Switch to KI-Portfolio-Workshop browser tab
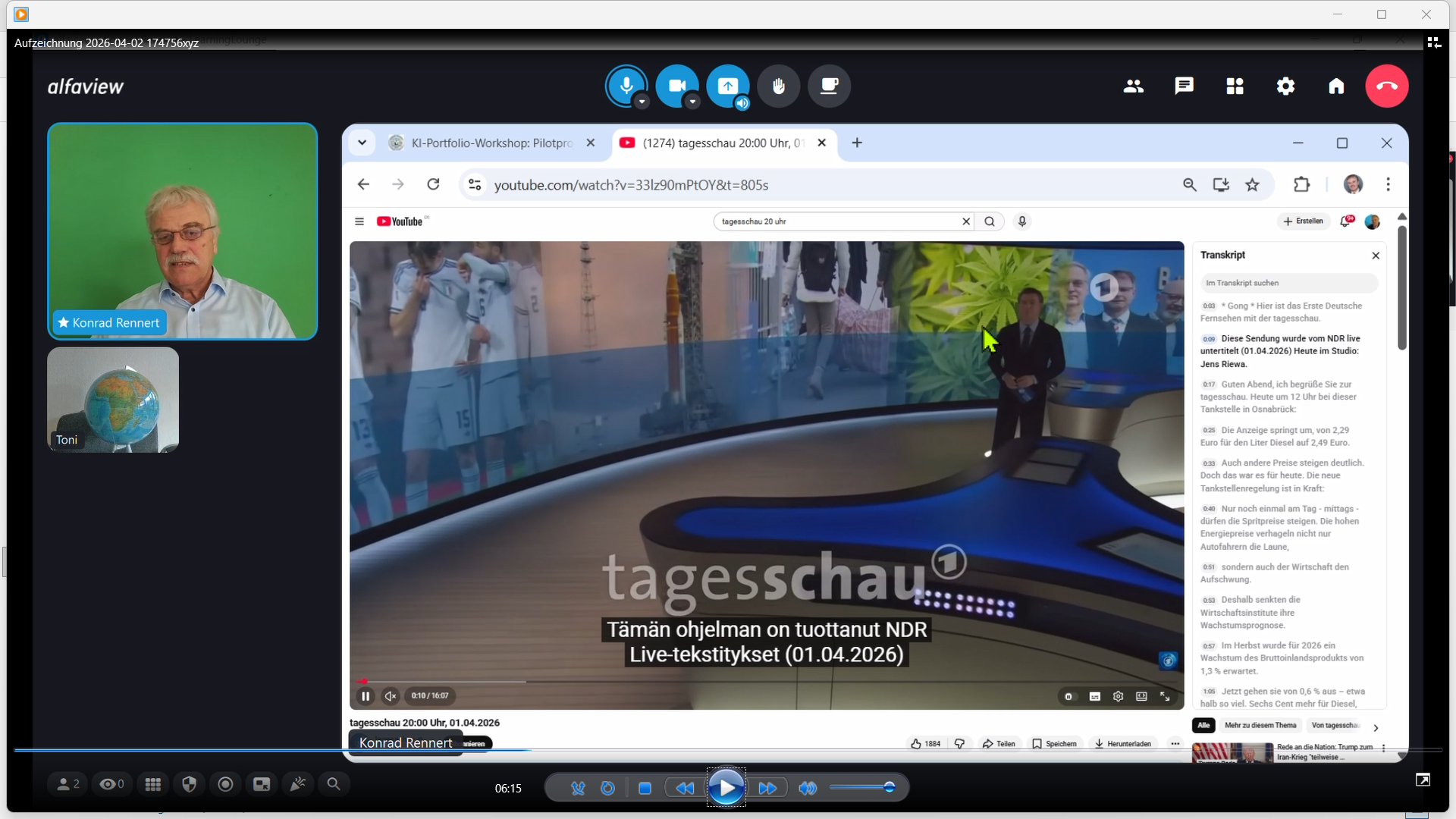The image size is (1456, 819). coord(491,143)
